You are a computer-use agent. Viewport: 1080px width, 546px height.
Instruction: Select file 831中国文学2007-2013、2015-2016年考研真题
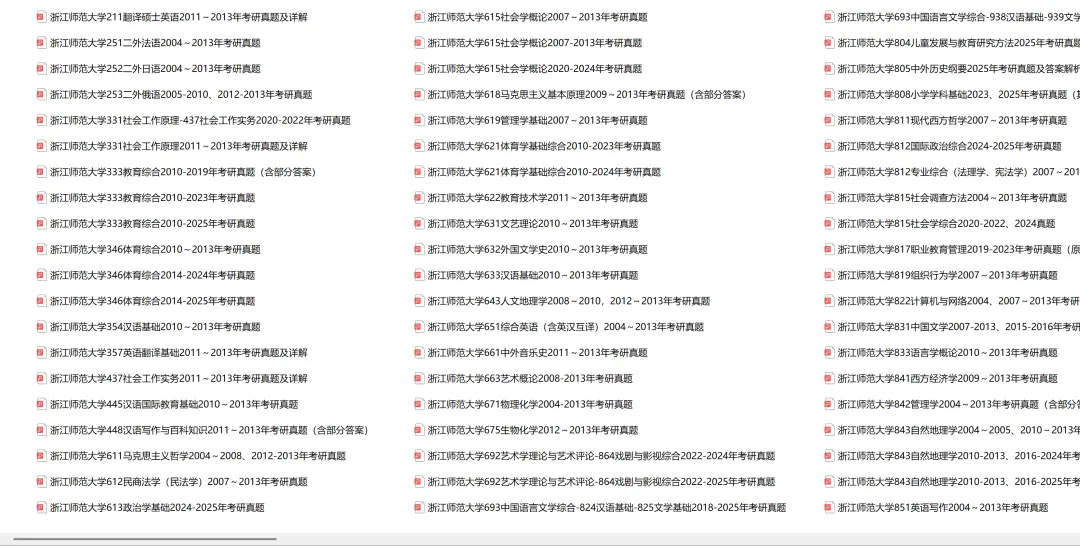(952, 326)
